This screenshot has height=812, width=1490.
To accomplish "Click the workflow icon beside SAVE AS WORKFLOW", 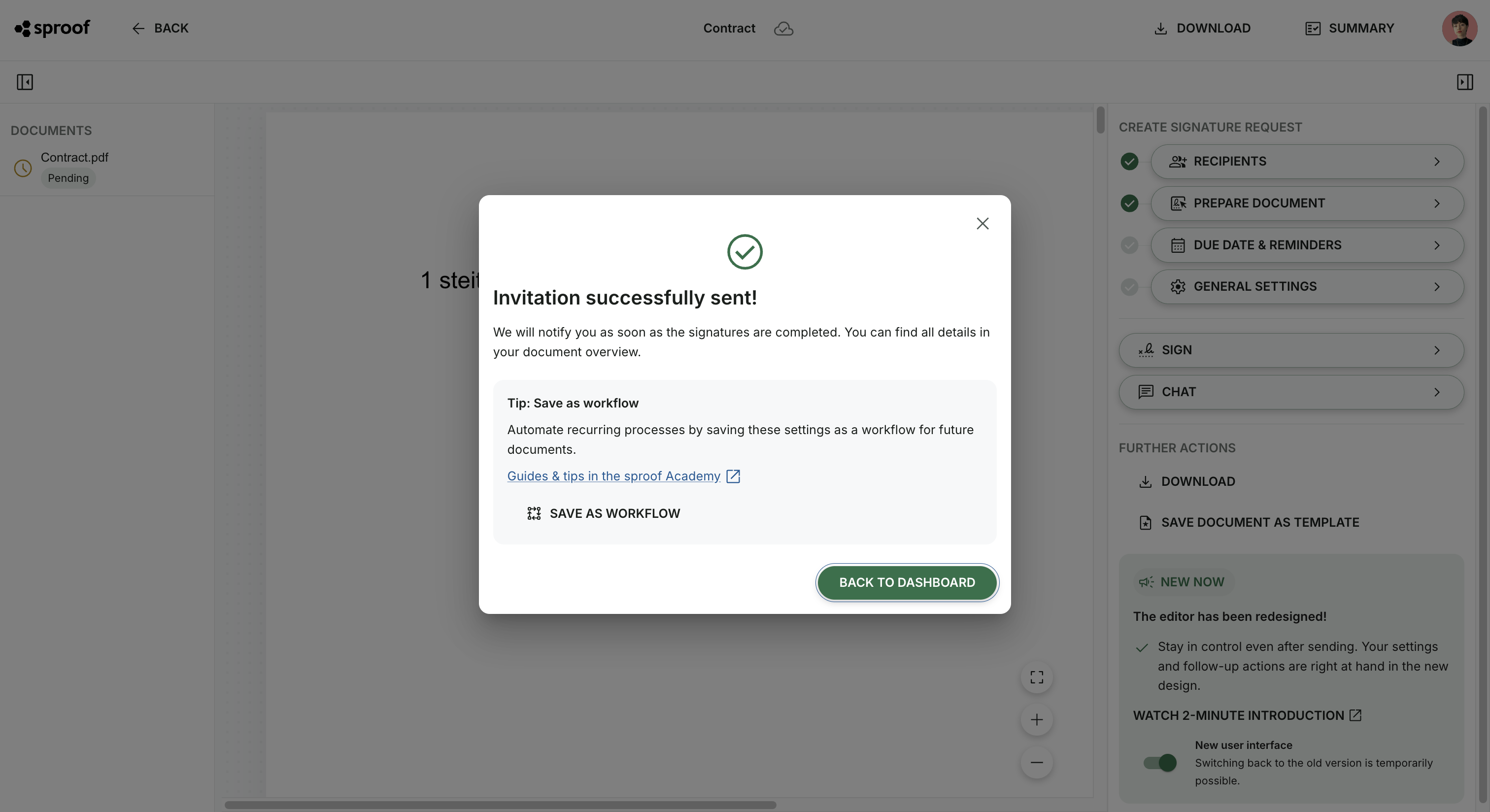I will 534,513.
